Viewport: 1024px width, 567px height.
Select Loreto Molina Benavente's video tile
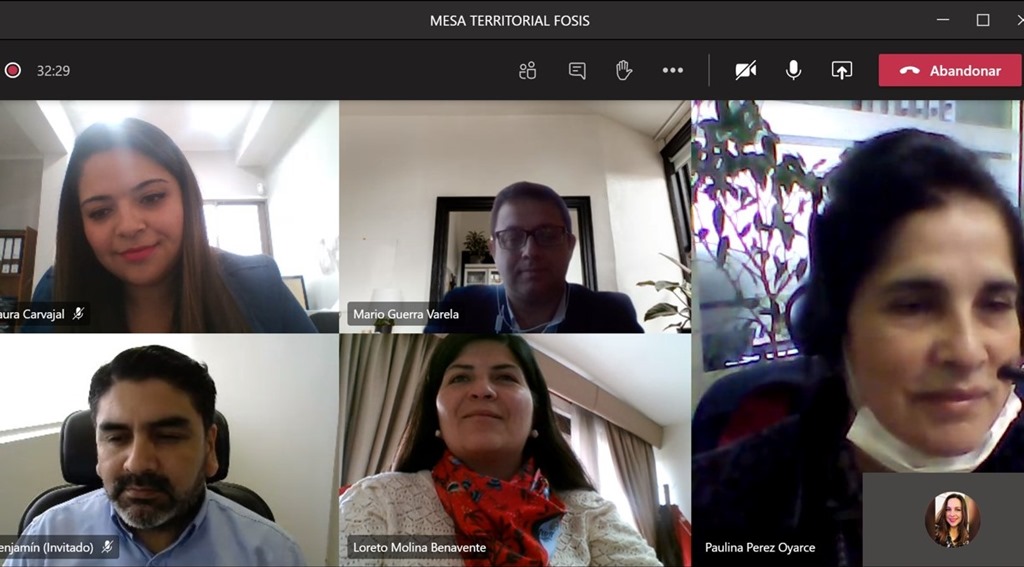515,451
